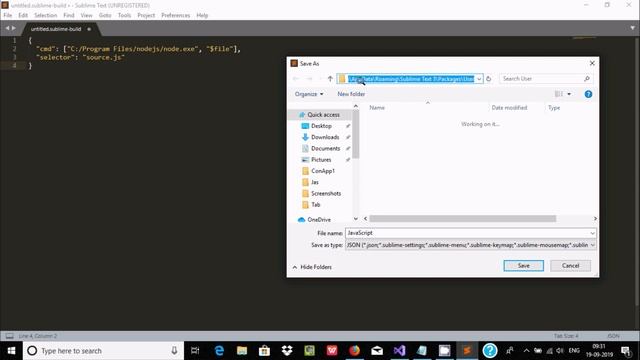Open the tab list dropdown arrow in Sublime

[x=632, y=28]
